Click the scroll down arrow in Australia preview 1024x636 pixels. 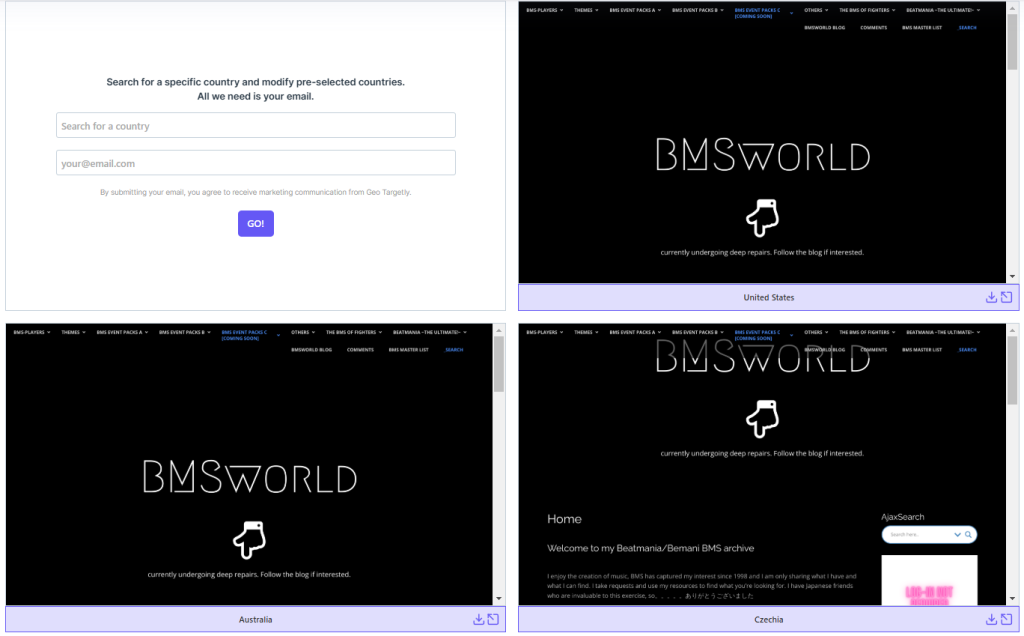[x=499, y=598]
